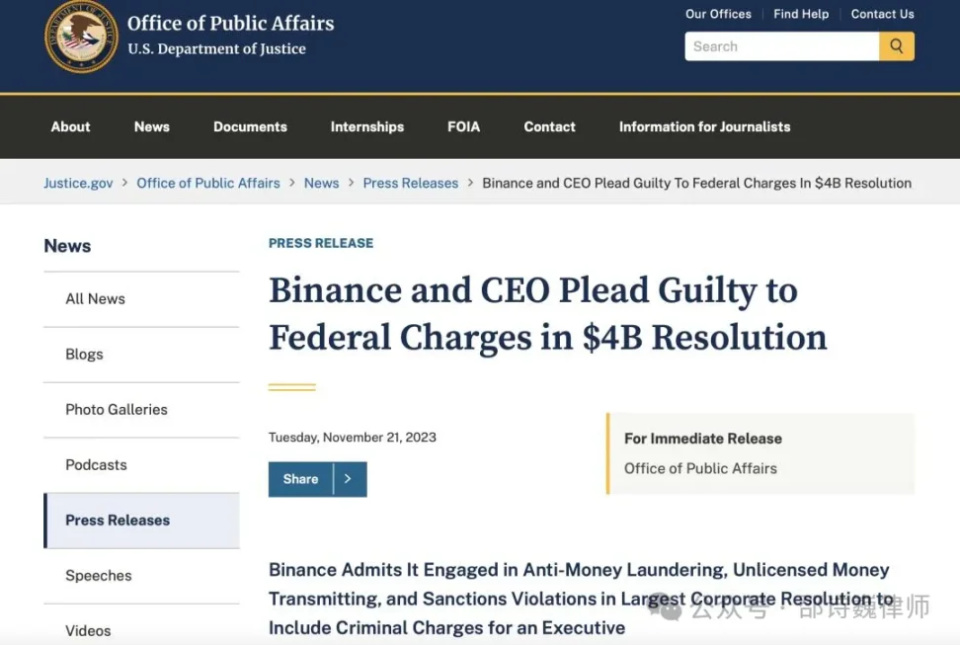
Task: Expand the Share button arrow
Action: point(350,479)
